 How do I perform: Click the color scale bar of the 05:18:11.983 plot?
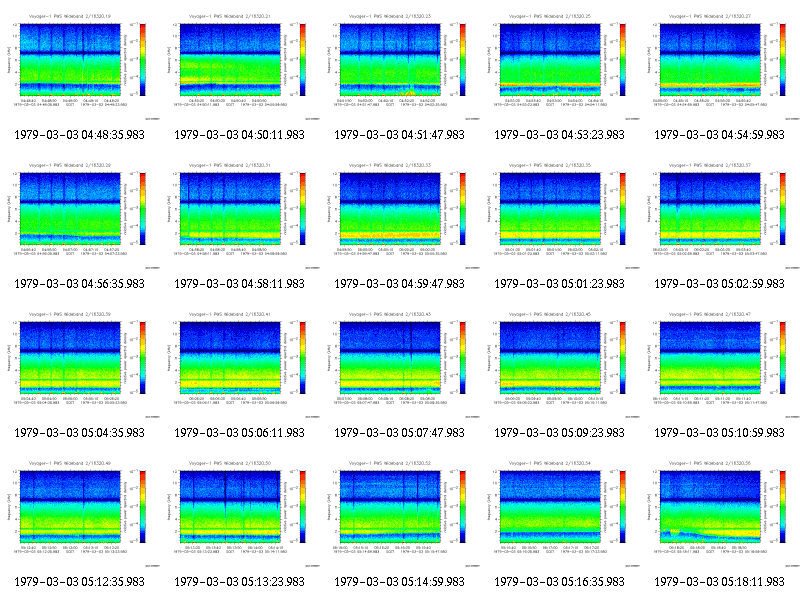pyautogui.click(x=783, y=507)
